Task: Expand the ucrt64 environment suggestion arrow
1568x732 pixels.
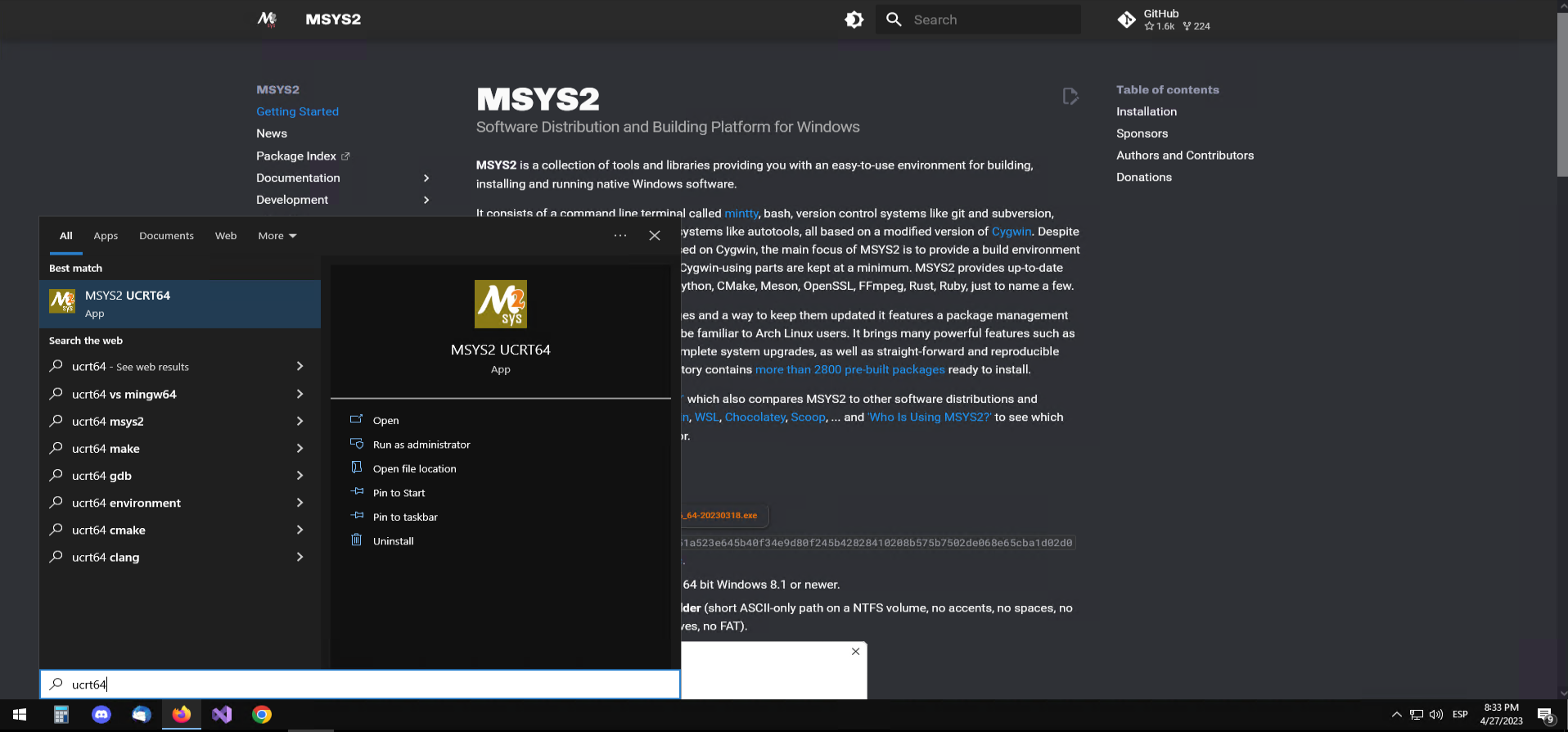Action: point(300,503)
